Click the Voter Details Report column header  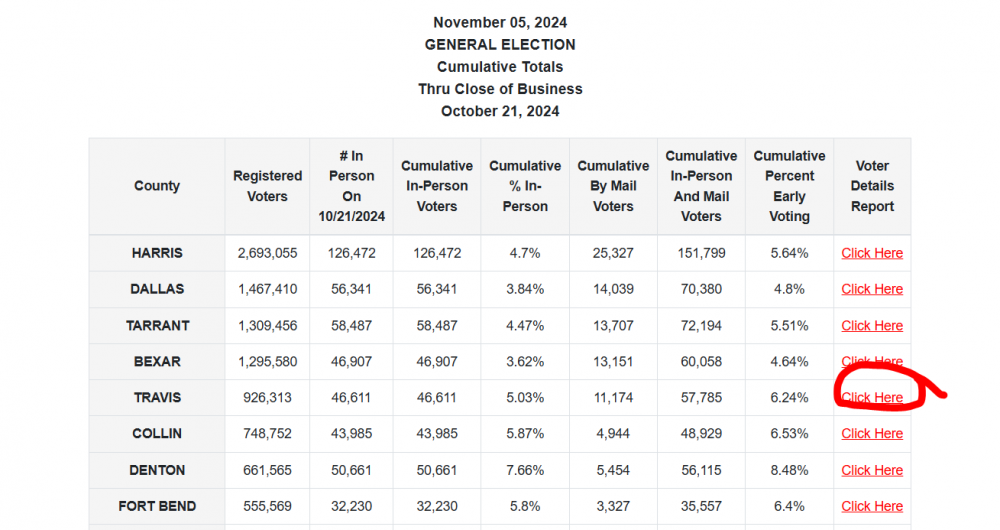[872, 186]
